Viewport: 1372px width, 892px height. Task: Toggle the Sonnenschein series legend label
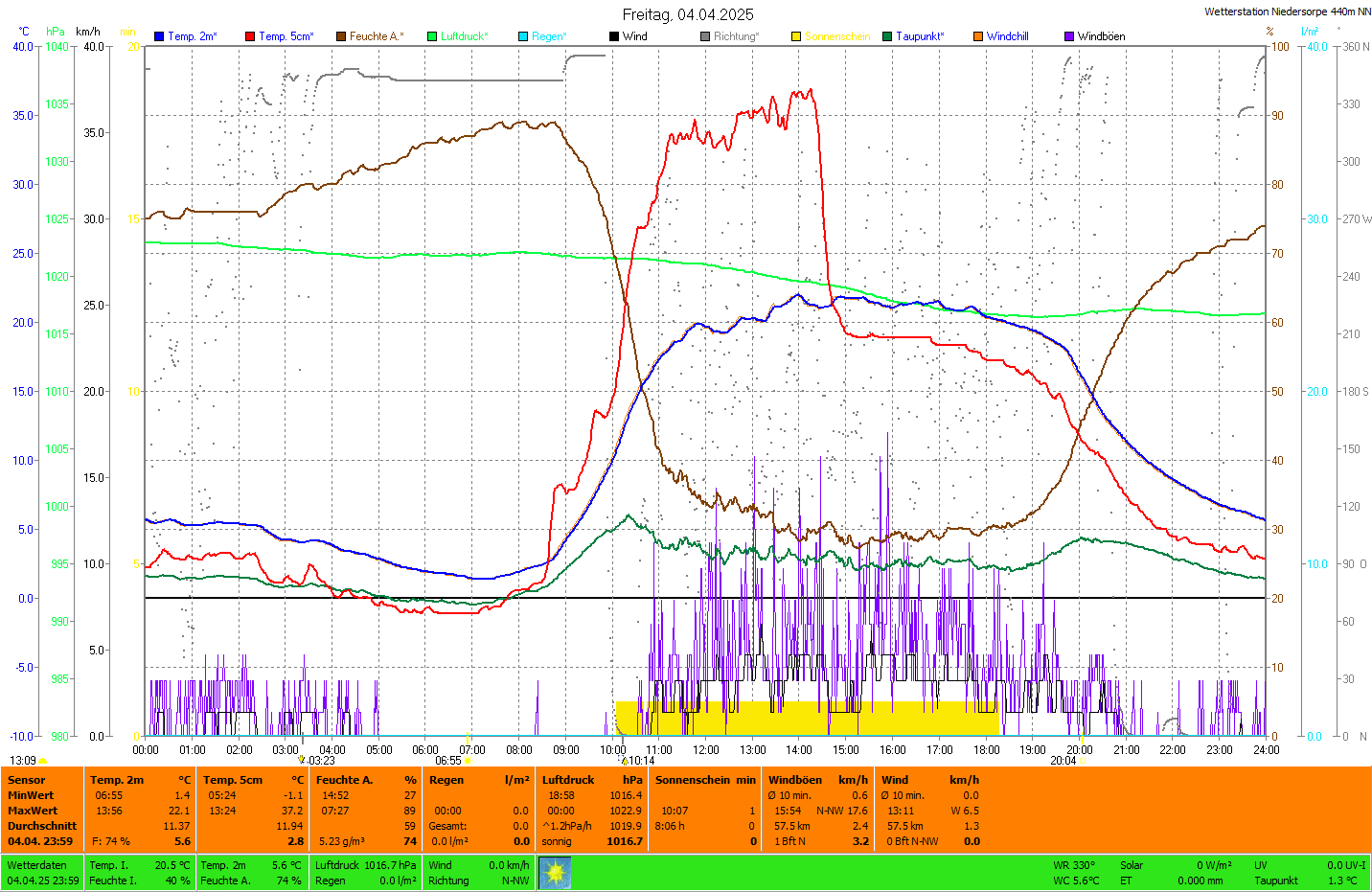click(836, 36)
